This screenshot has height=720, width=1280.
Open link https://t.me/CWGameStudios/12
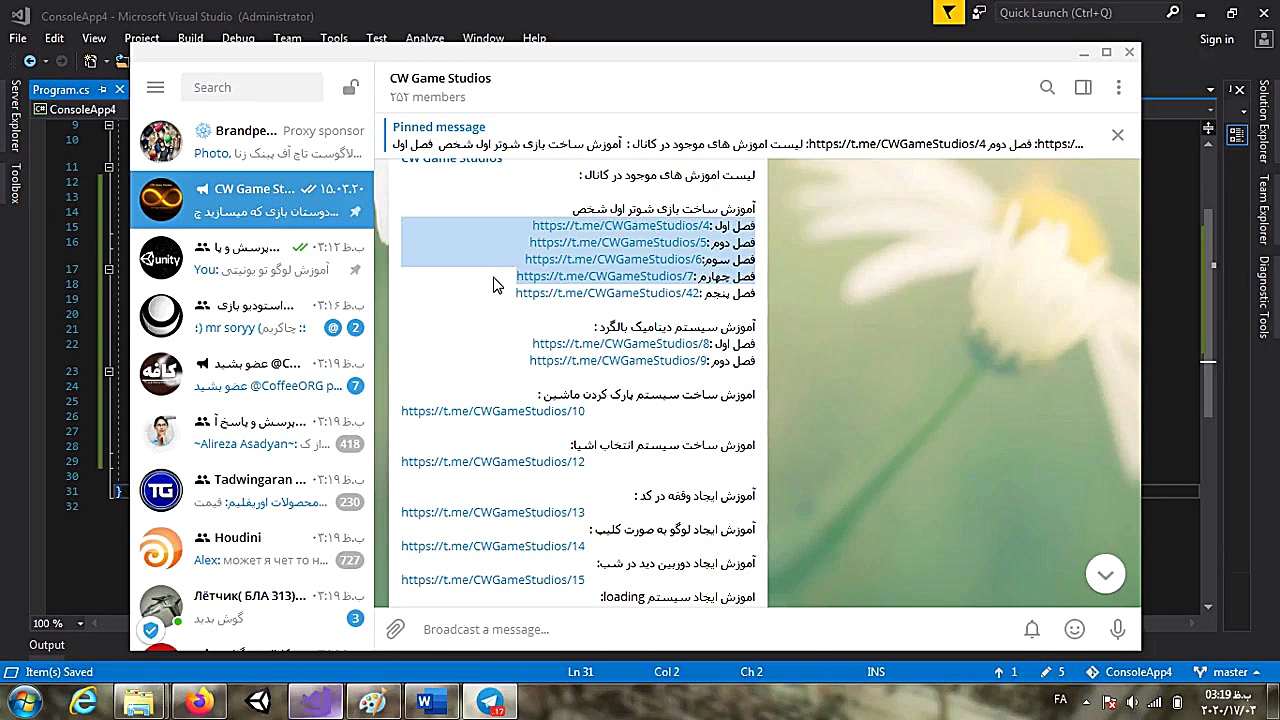click(x=493, y=462)
